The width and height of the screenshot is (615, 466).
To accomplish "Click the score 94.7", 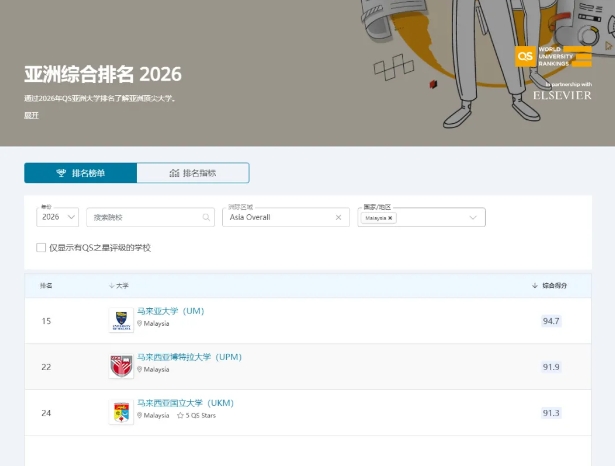I will [551, 321].
